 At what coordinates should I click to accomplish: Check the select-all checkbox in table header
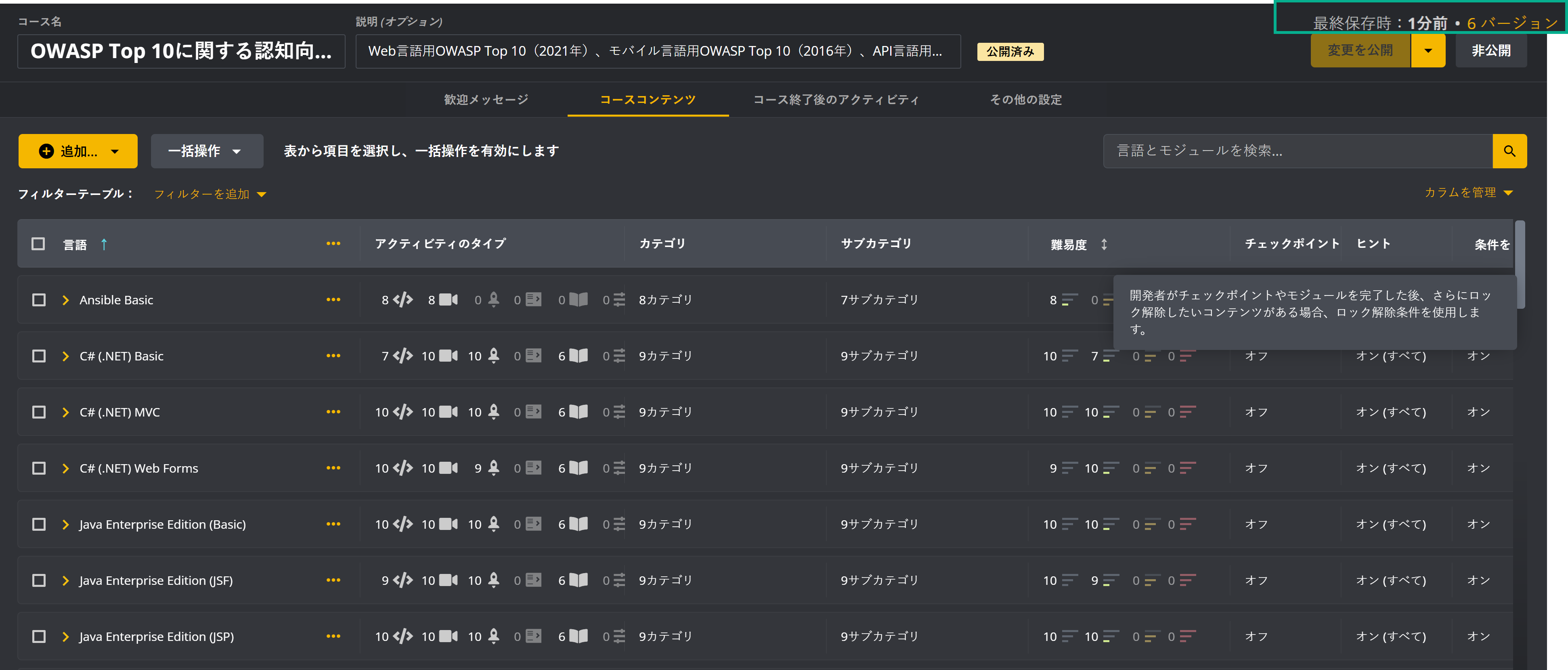pyautogui.click(x=38, y=243)
